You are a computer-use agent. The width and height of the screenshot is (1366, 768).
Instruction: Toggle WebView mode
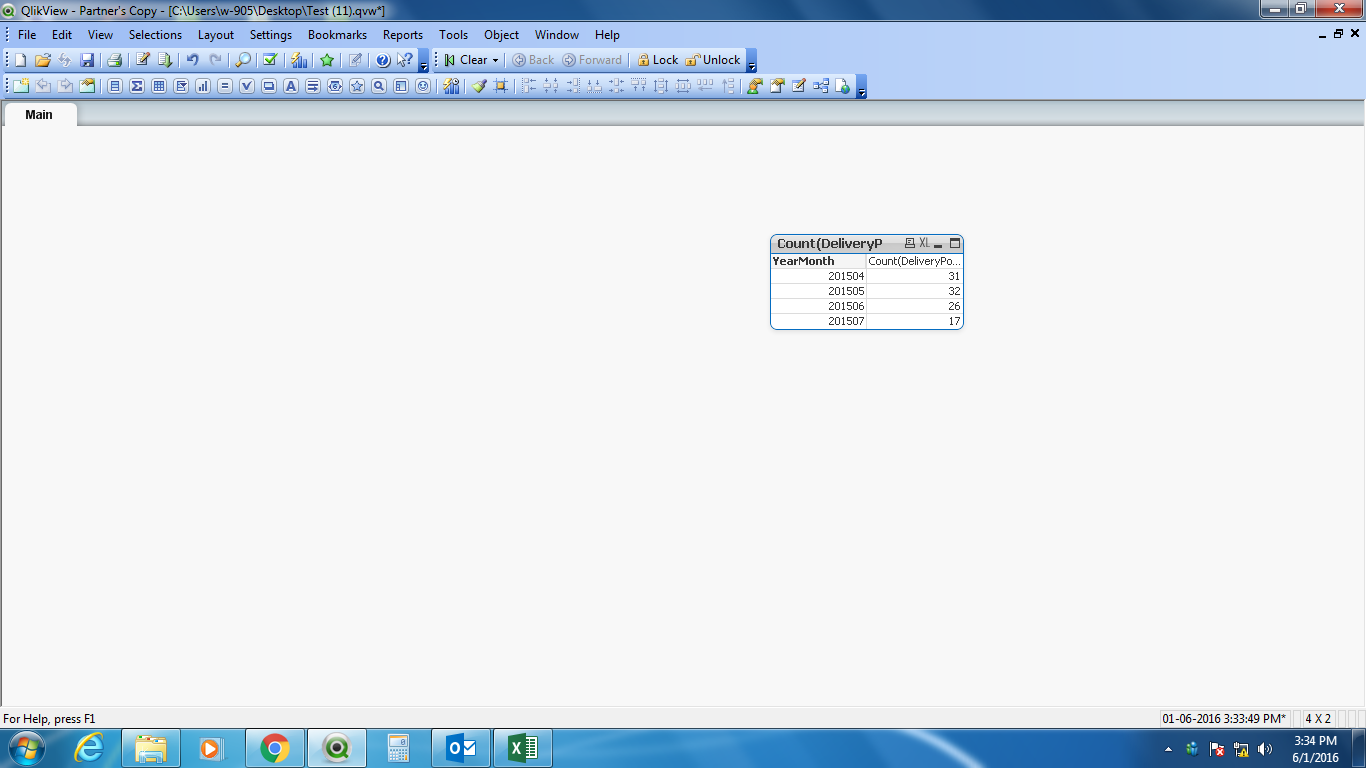pos(843,86)
